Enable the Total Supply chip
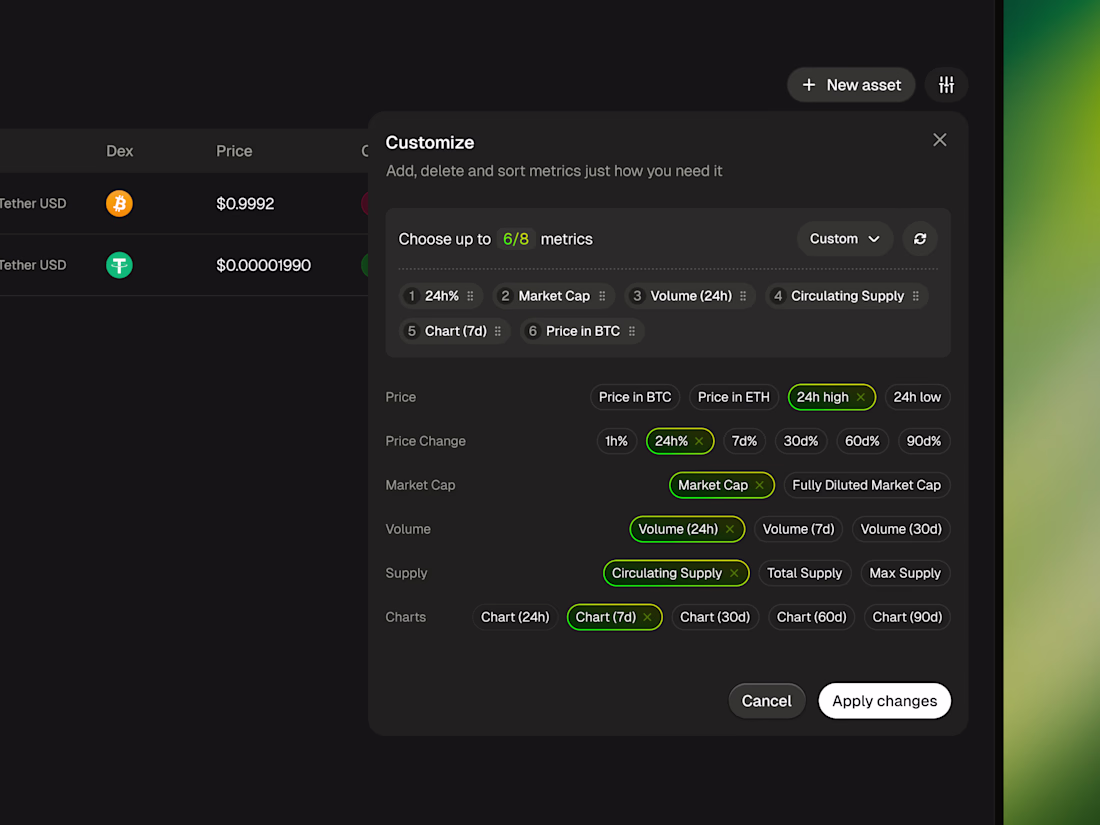 pos(804,573)
